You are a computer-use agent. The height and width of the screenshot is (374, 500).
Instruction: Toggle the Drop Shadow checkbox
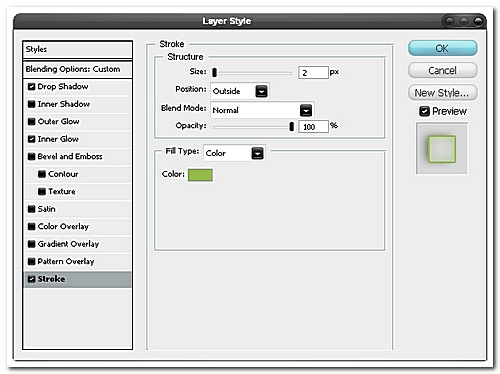[x=31, y=87]
